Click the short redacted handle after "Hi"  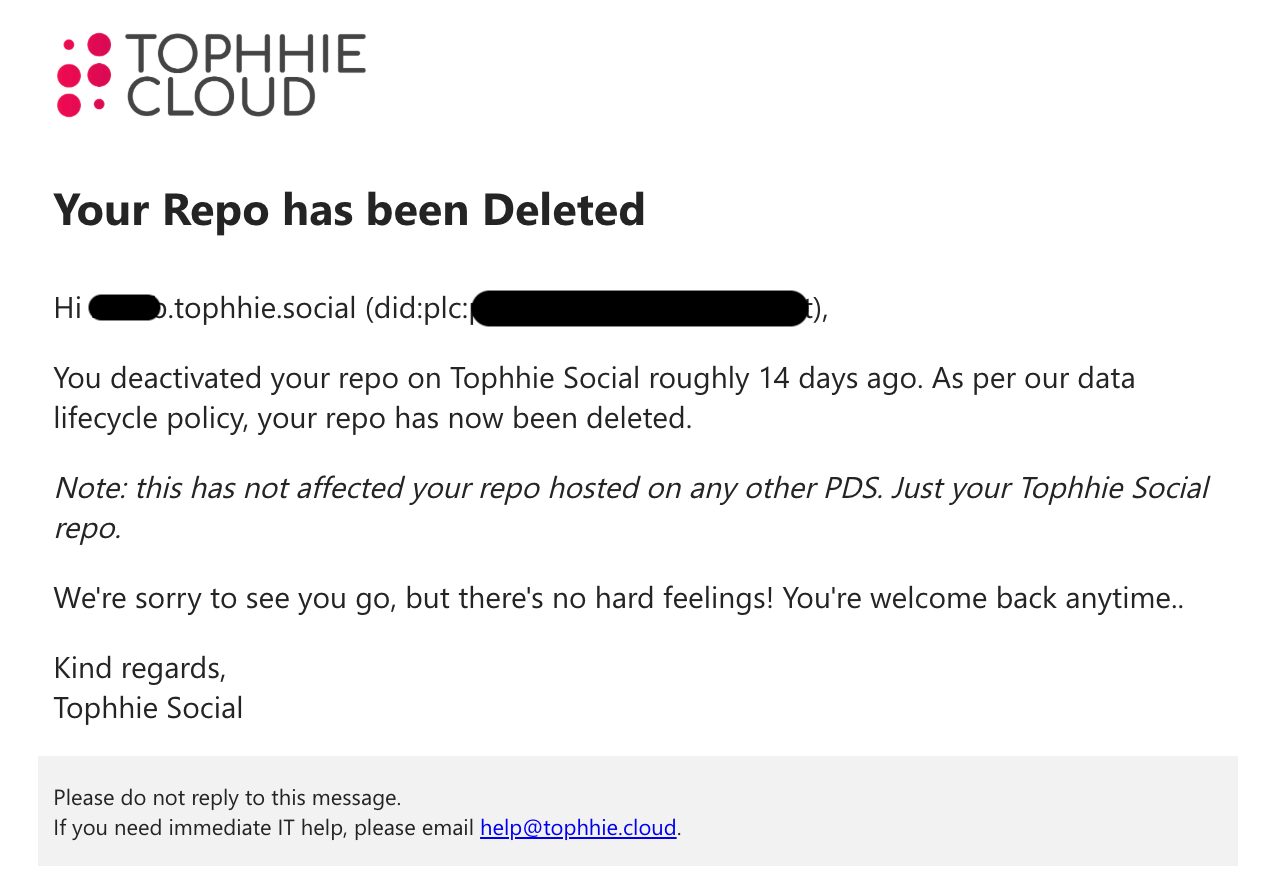coord(124,308)
